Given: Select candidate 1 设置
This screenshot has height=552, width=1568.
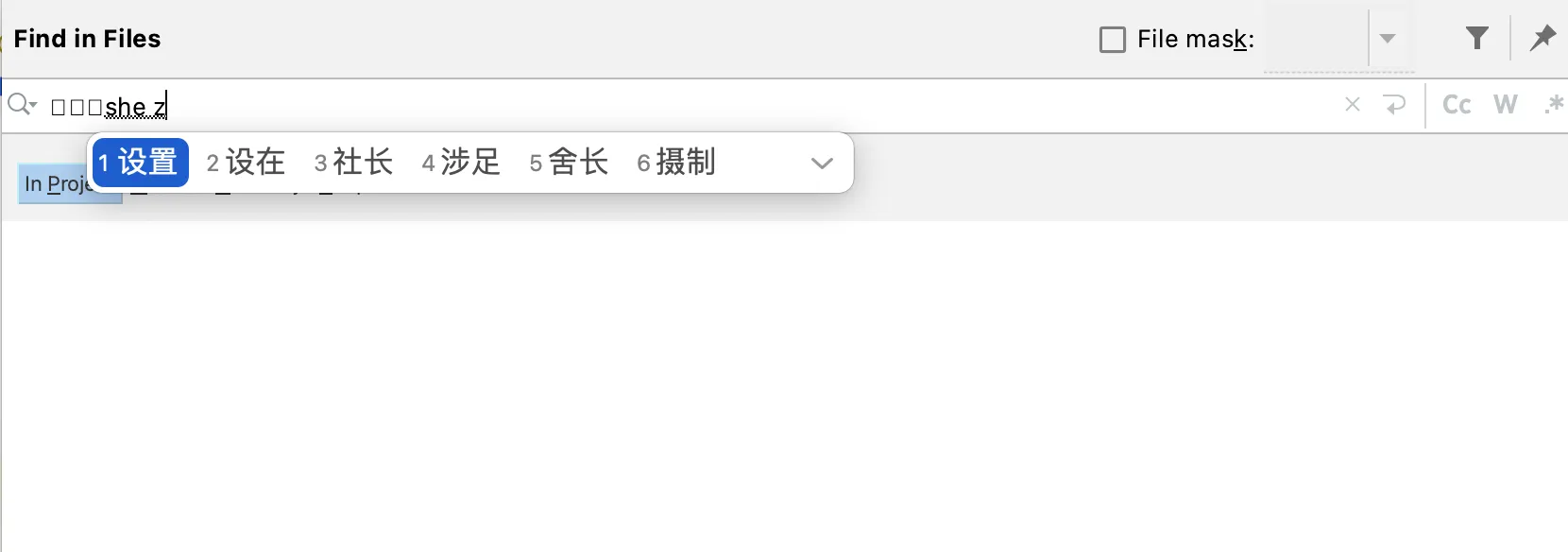Looking at the screenshot, I should point(140,163).
